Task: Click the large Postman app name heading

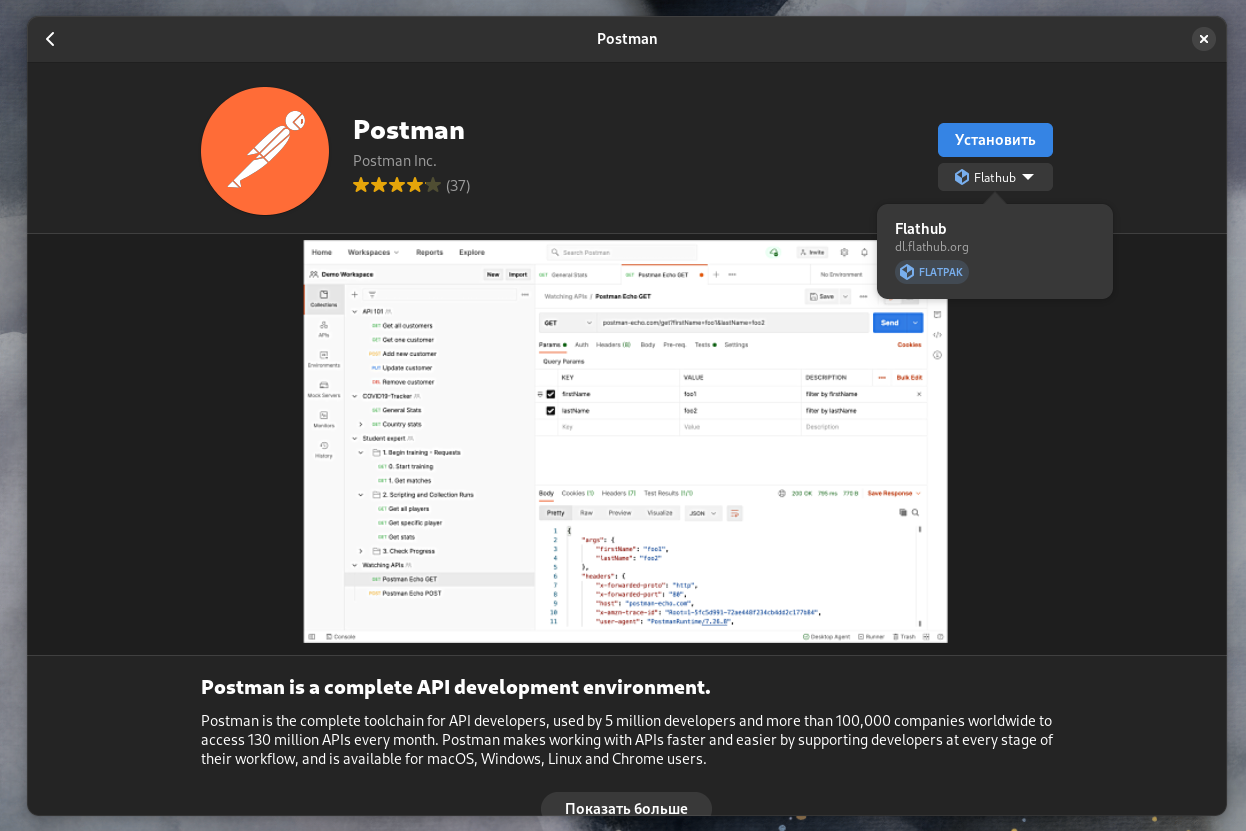Action: click(409, 130)
